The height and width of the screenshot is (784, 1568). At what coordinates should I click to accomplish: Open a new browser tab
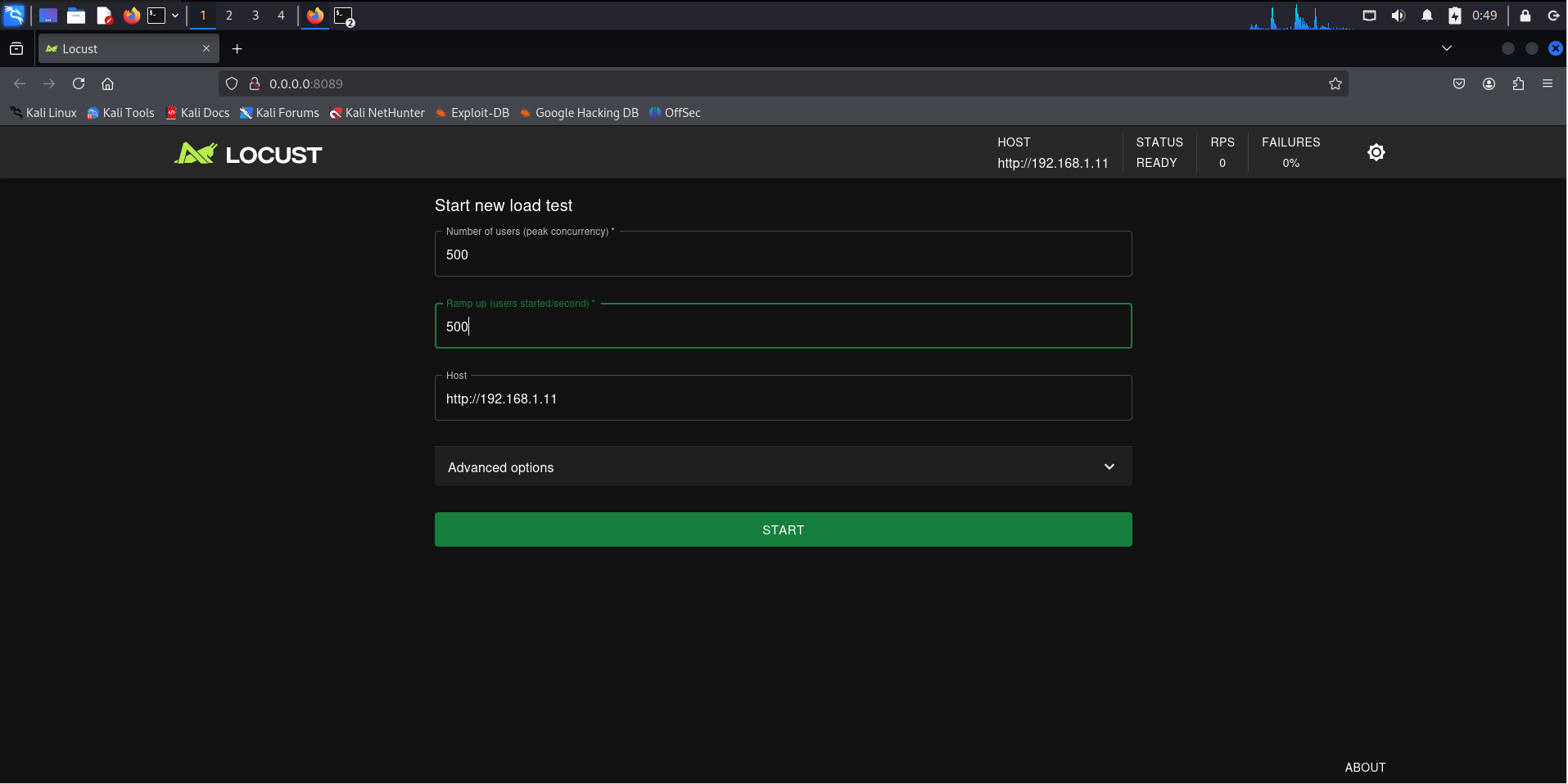tap(237, 48)
